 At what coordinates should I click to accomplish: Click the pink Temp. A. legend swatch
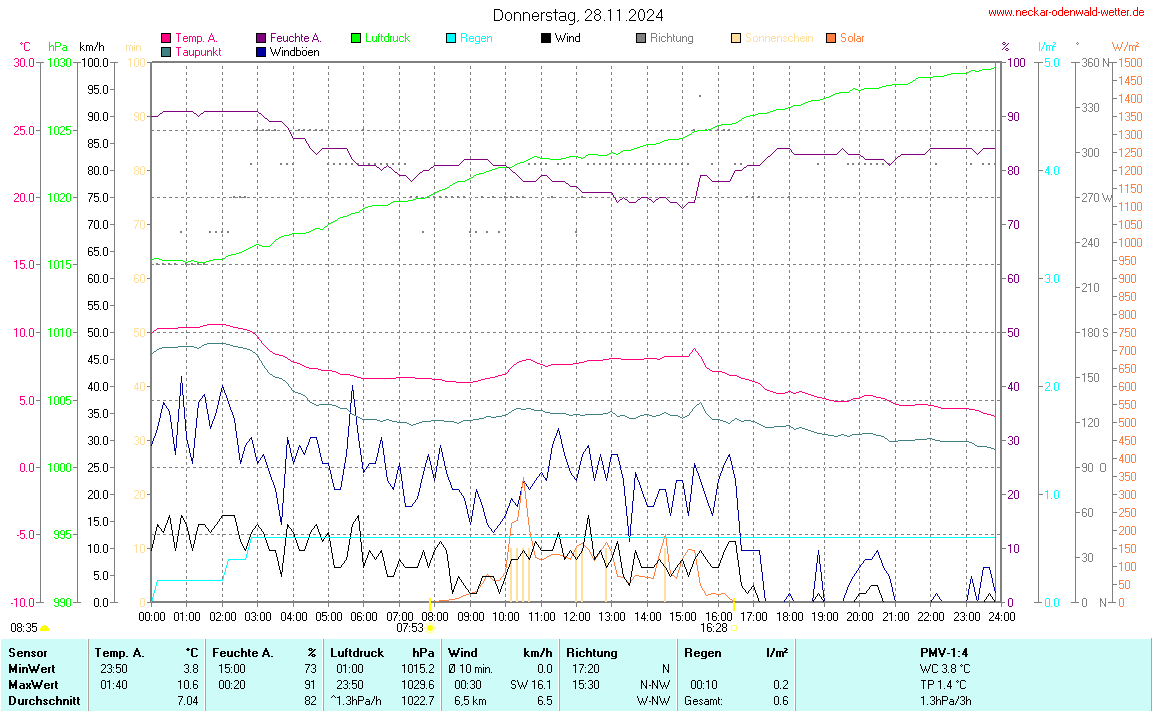166,38
